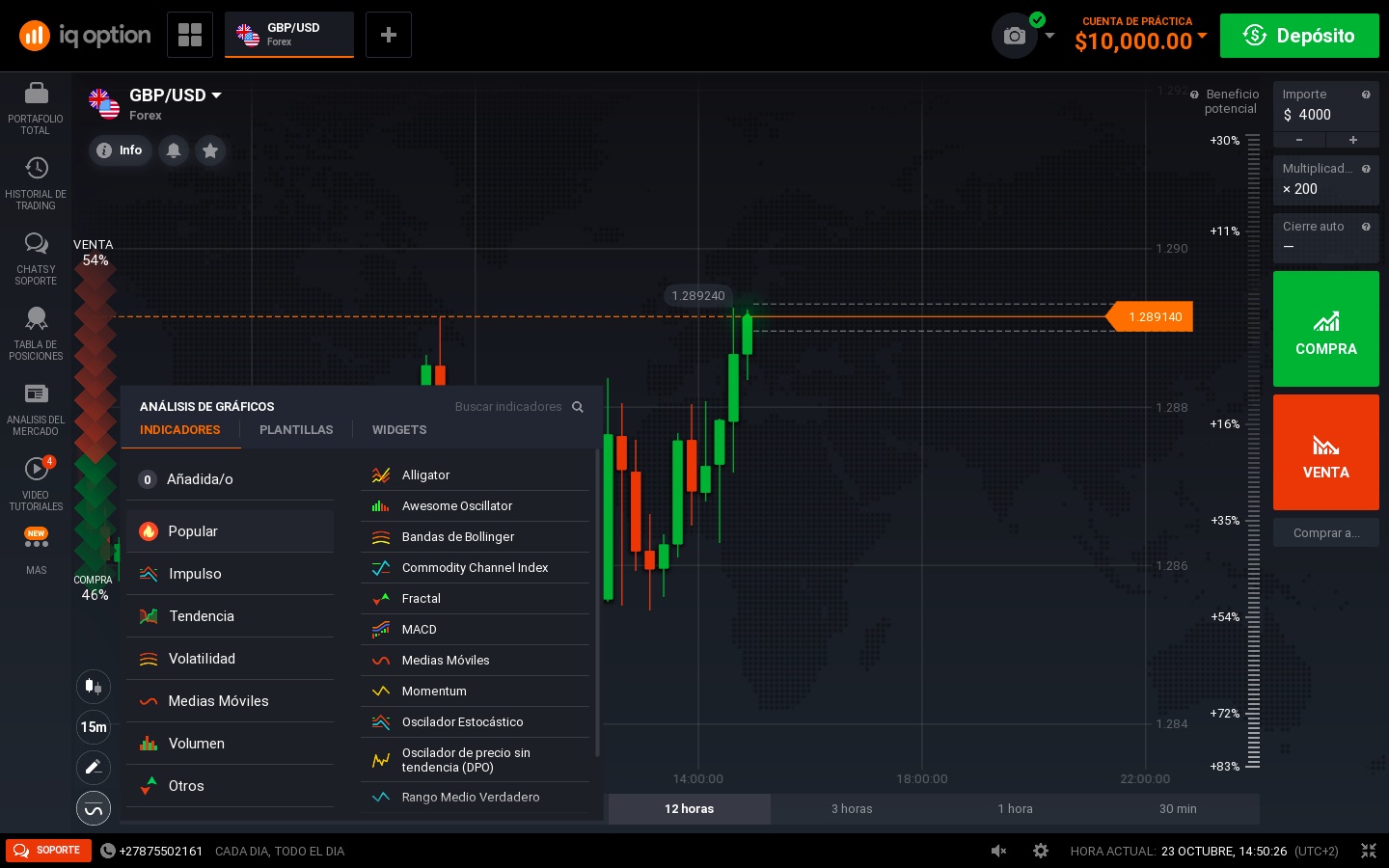
Task: Increase amount with plus stepper
Action: (x=1353, y=140)
